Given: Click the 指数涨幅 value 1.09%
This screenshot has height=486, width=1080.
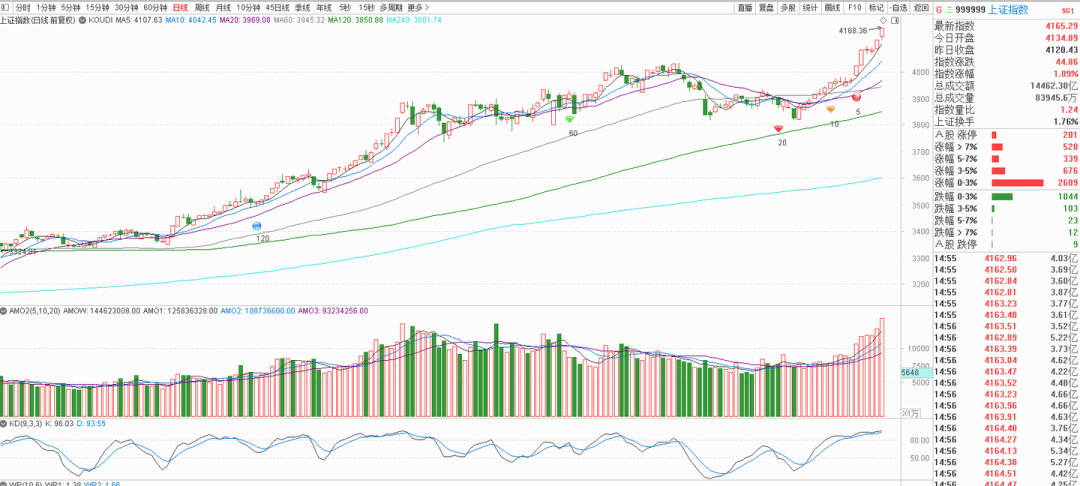Looking at the screenshot, I should 1064,74.
